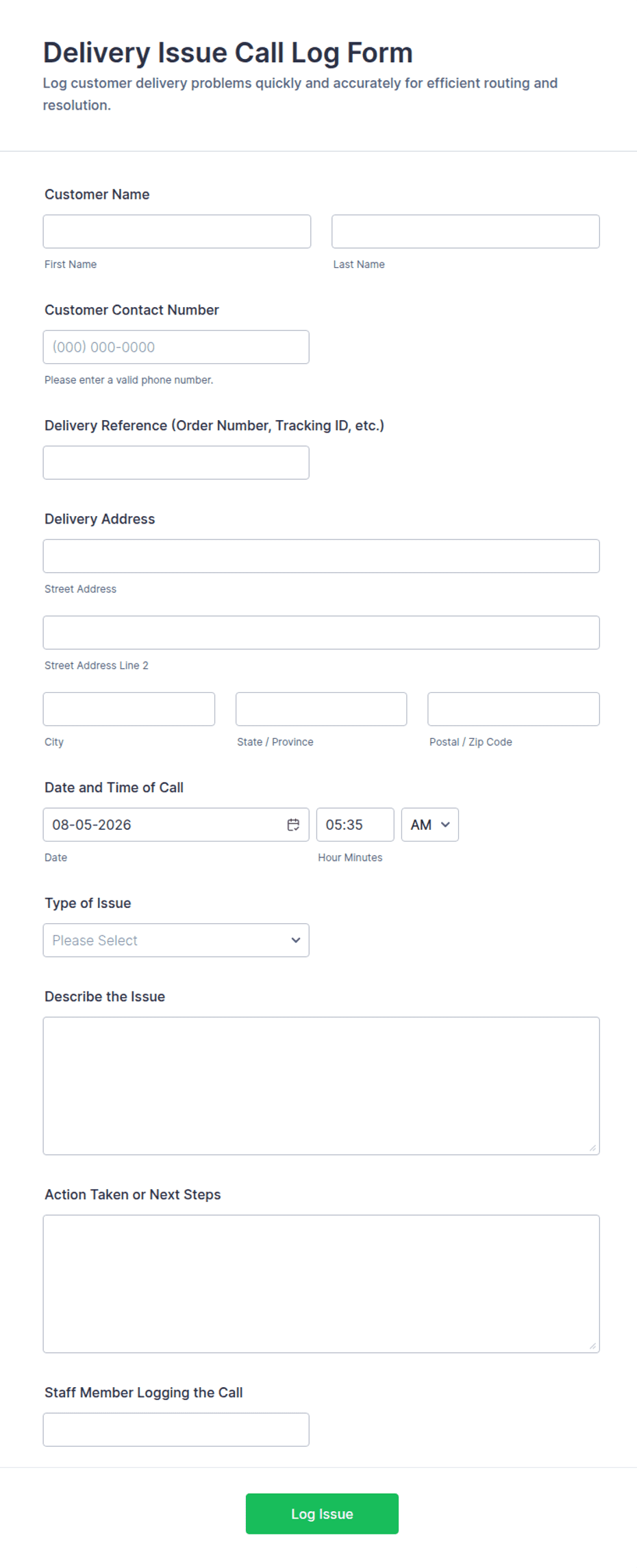The height and width of the screenshot is (1568, 637).
Task: Focus the Last Name field
Action: click(x=466, y=232)
